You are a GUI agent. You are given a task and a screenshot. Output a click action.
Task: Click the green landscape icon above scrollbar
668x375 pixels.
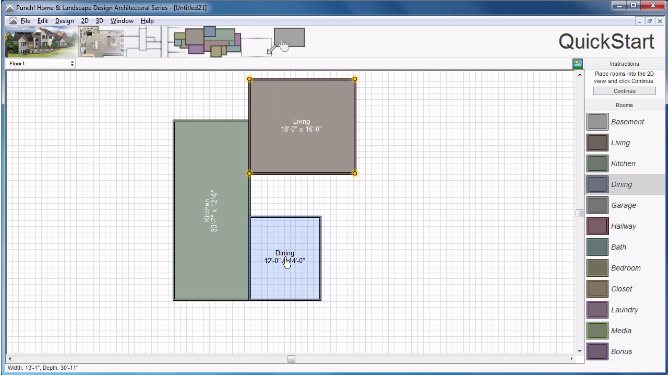577,63
